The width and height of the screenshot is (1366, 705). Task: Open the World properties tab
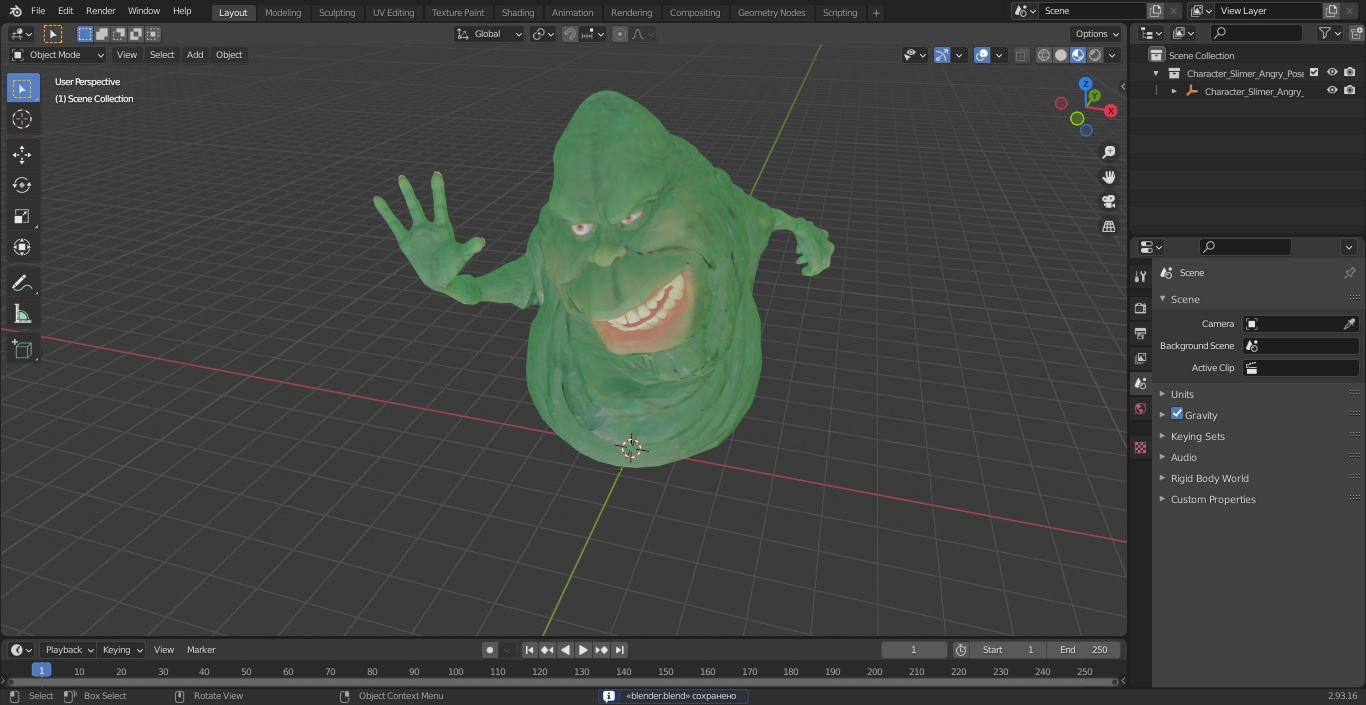(1140, 408)
